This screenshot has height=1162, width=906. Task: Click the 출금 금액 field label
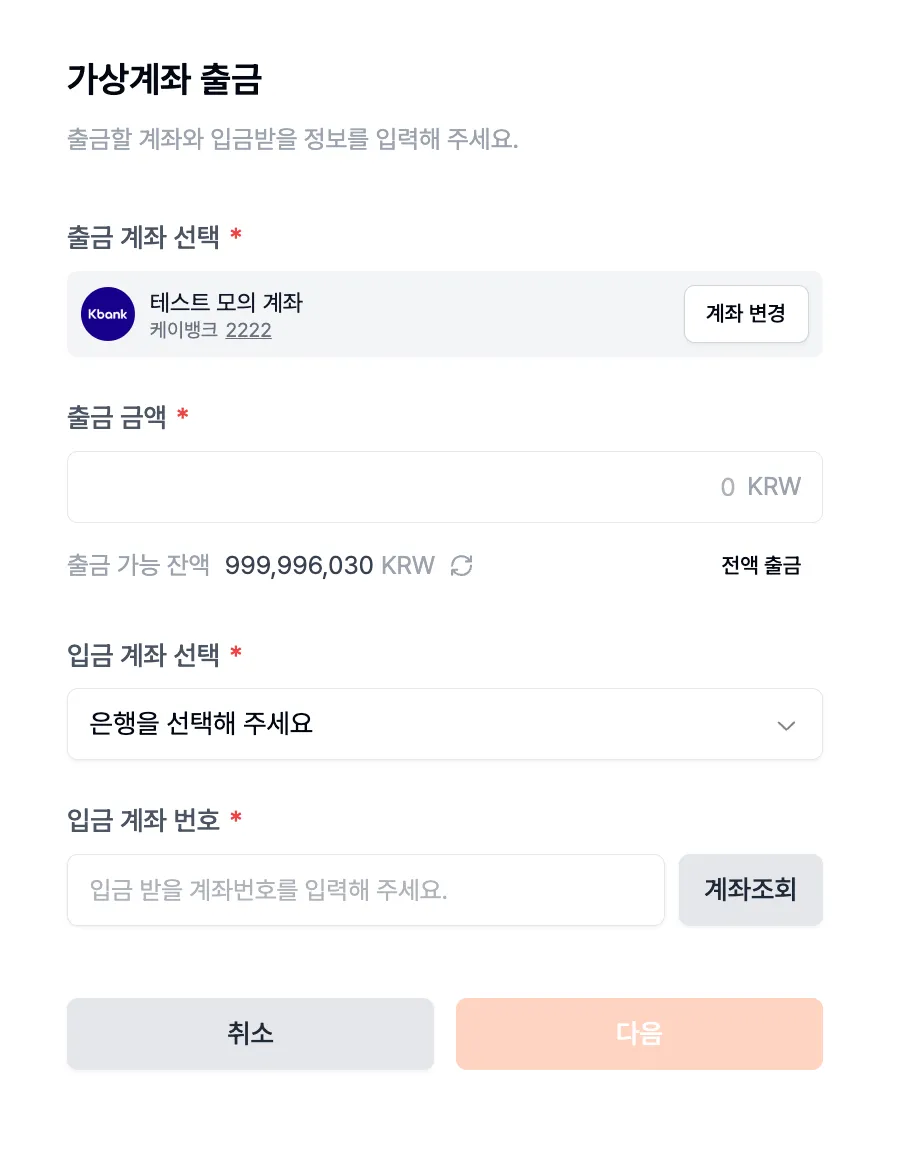click(x=117, y=416)
